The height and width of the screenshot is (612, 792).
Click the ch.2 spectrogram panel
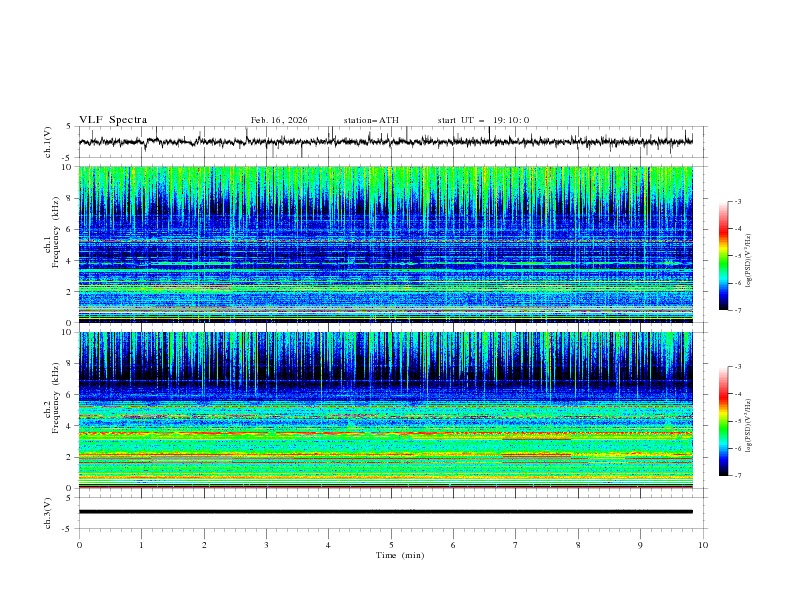tap(385, 410)
